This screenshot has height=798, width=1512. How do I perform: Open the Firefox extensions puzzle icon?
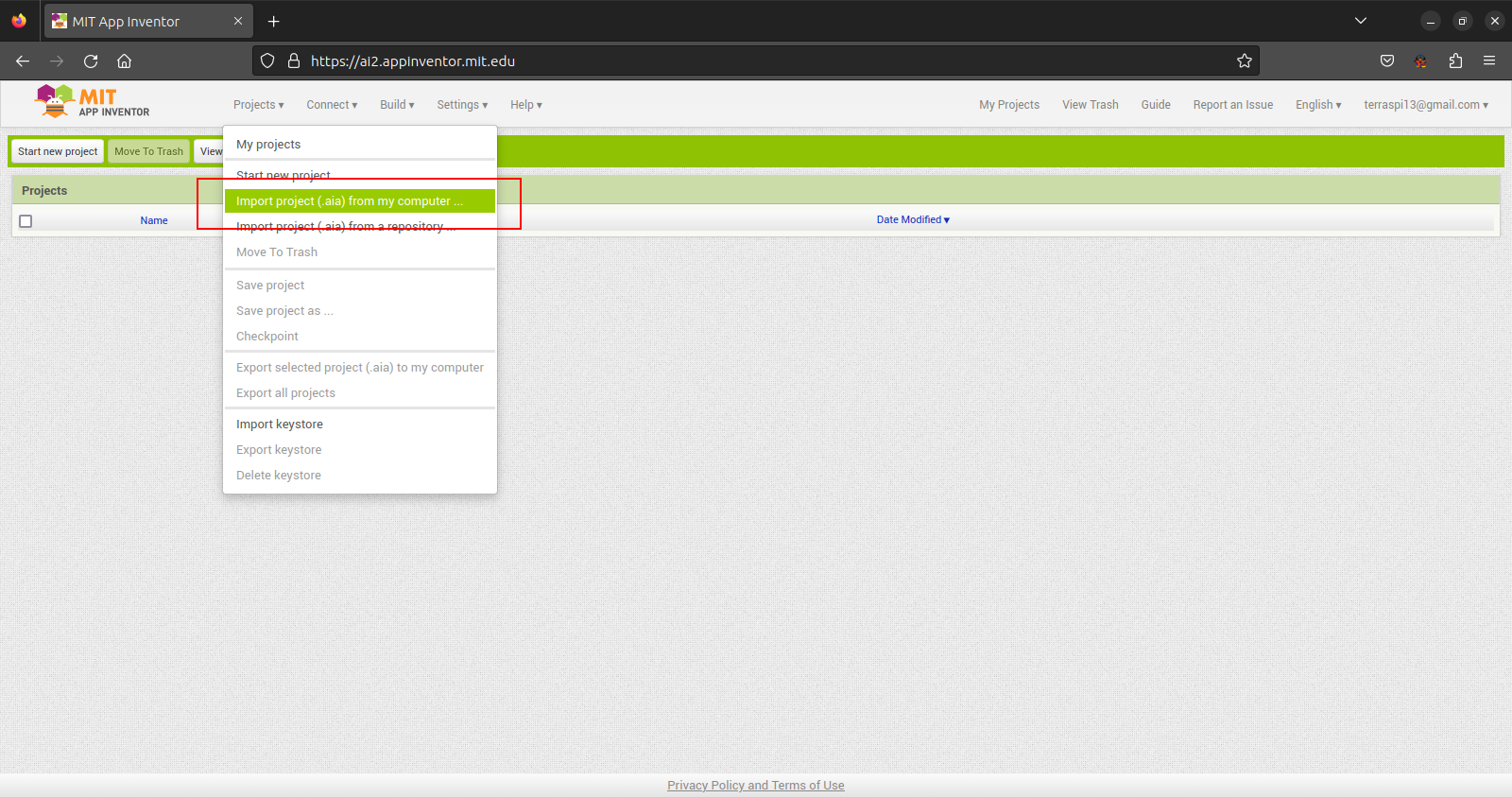point(1455,61)
